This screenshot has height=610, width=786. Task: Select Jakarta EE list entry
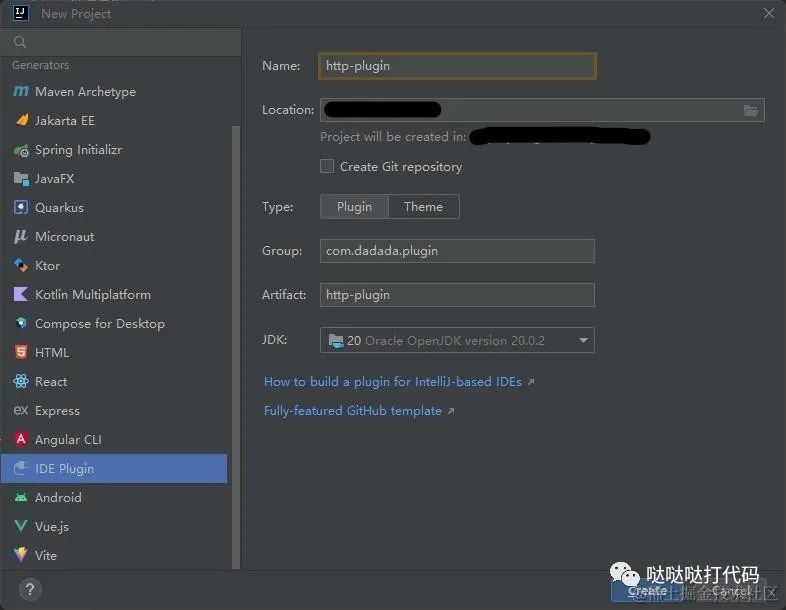coord(114,121)
